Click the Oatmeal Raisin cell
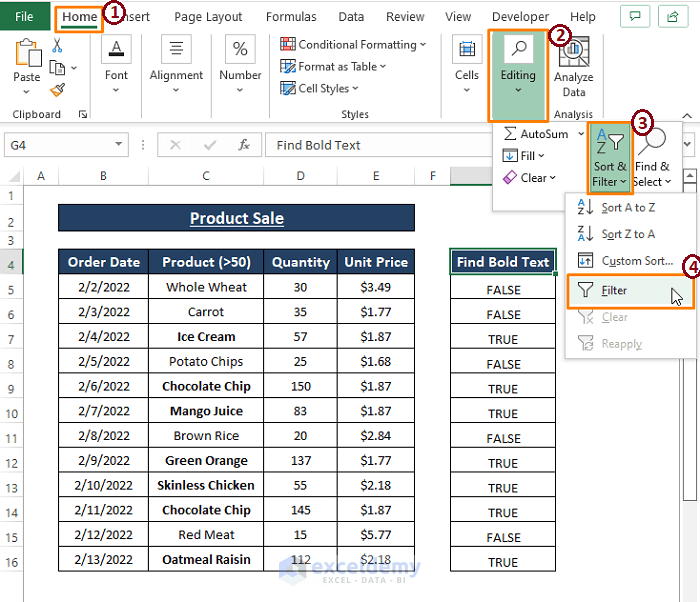Screen dimensions: 700x602 206,559
